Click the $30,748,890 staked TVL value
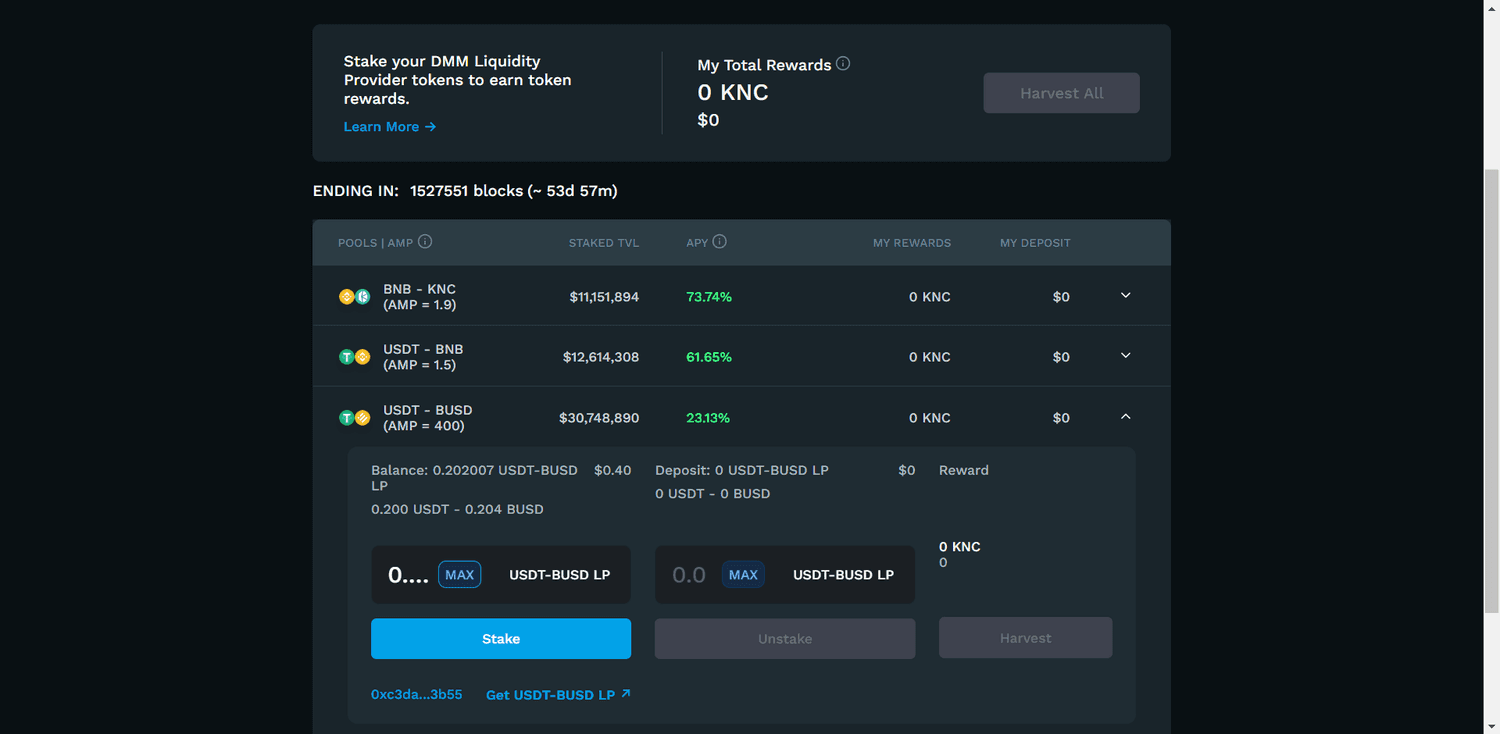1500x734 pixels. click(x=599, y=418)
